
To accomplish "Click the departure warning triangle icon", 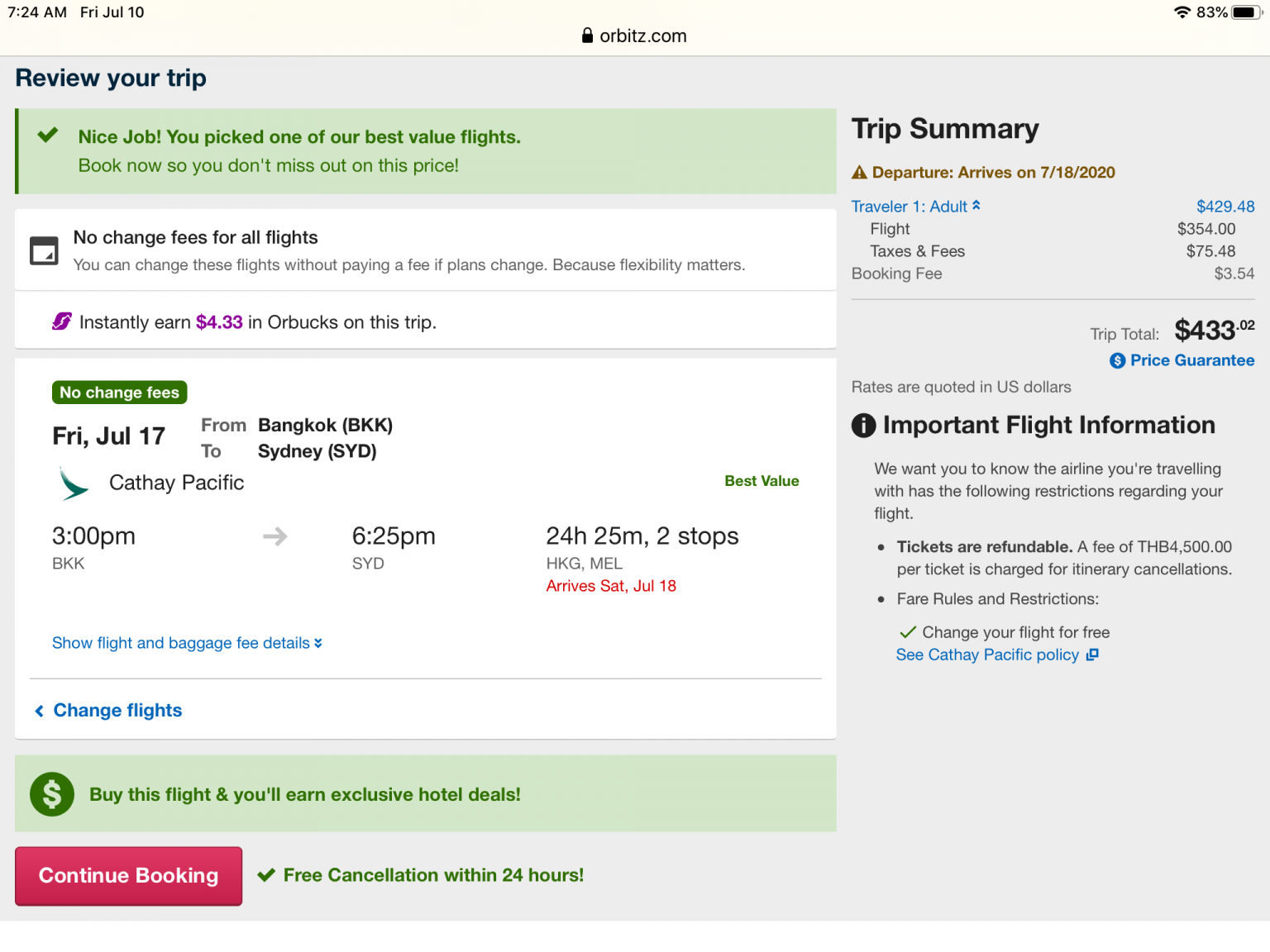I will 859,173.
